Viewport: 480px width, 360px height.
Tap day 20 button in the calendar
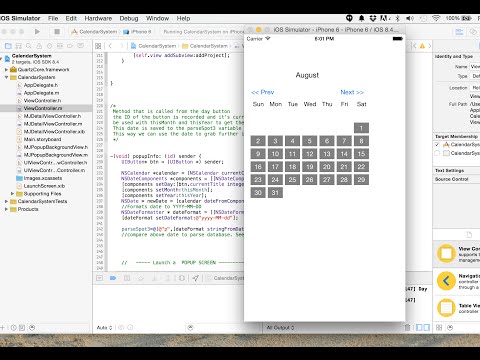(x=327, y=167)
